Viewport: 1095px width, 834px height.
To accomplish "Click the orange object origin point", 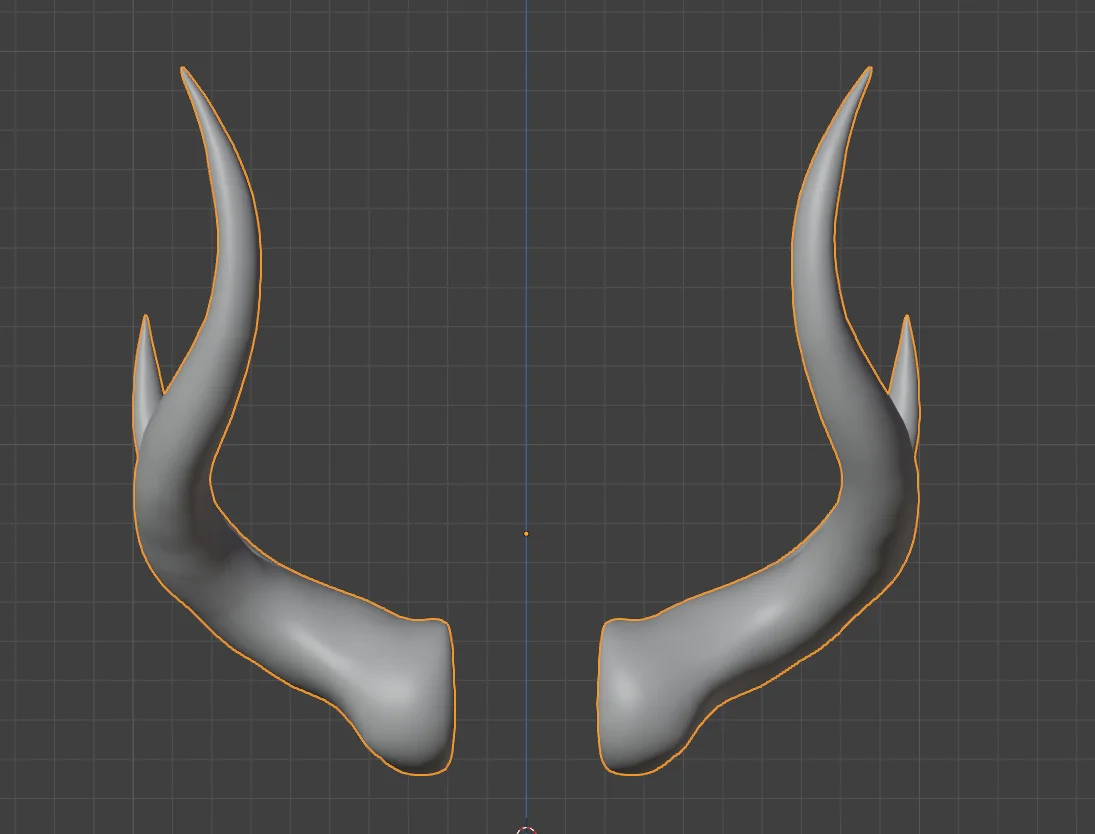I will [x=527, y=534].
